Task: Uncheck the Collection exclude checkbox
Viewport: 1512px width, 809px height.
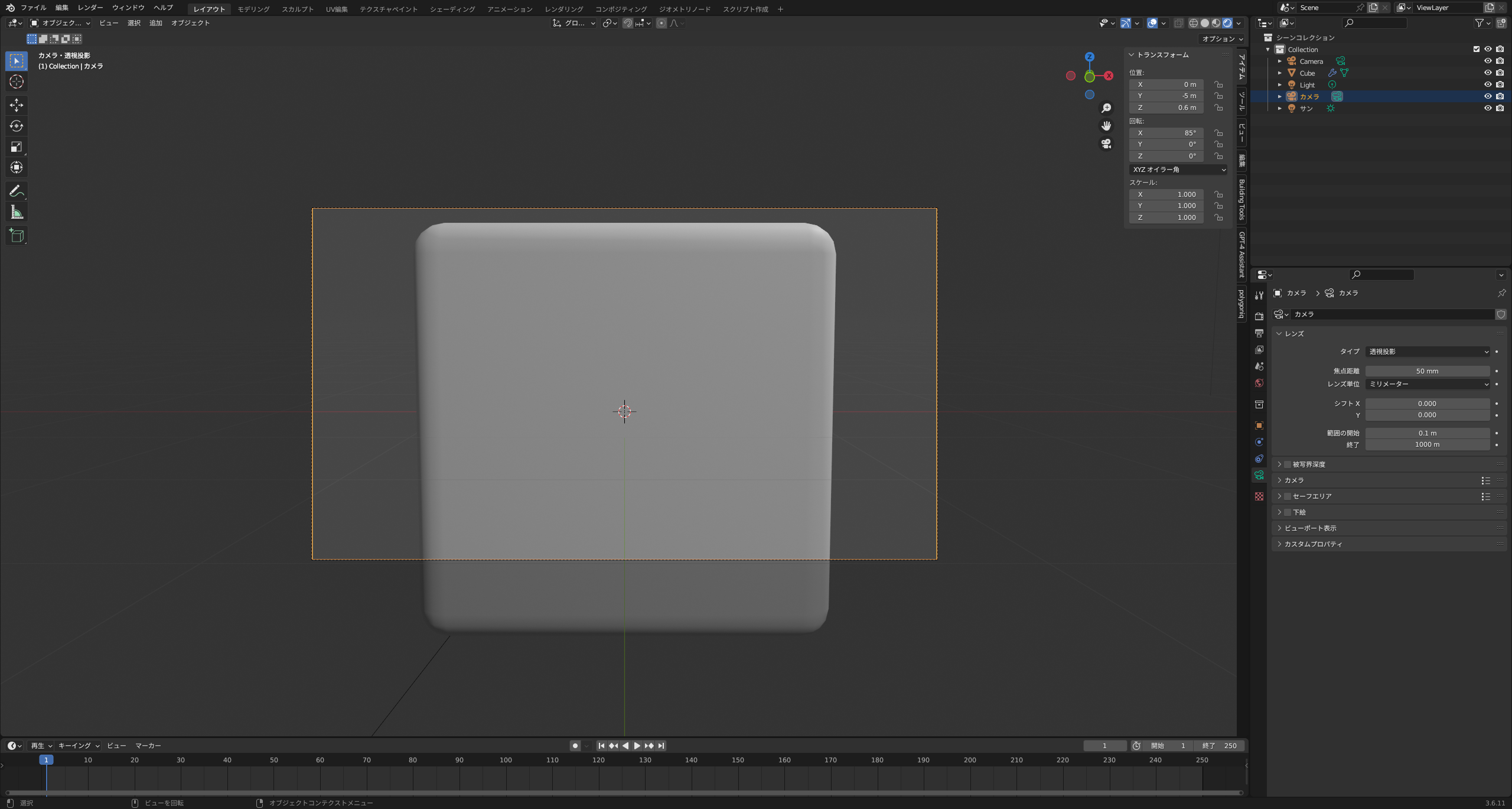Action: 1476,49
